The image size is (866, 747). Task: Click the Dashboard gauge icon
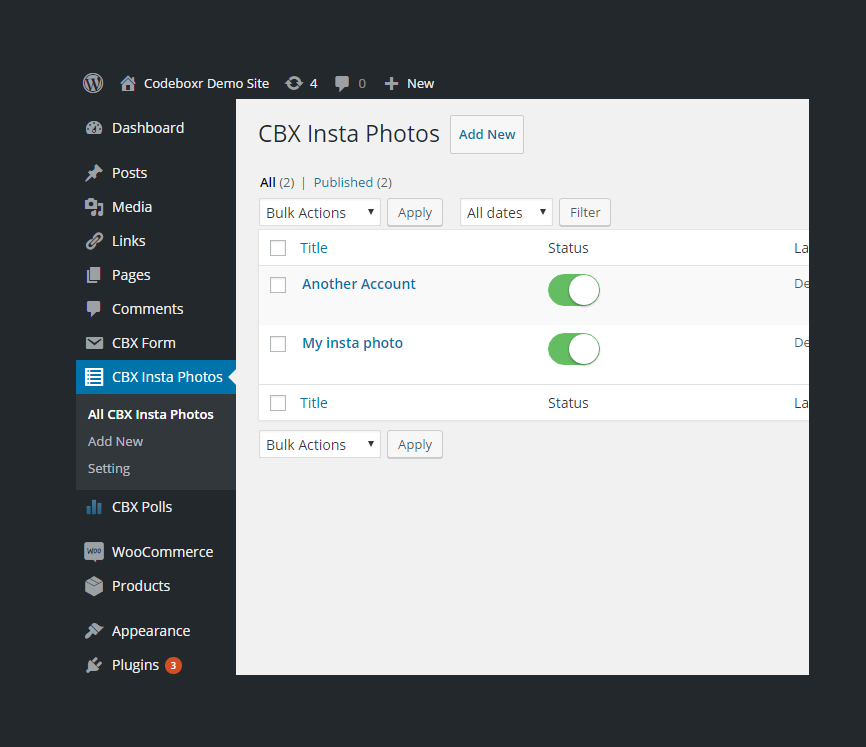coord(94,128)
